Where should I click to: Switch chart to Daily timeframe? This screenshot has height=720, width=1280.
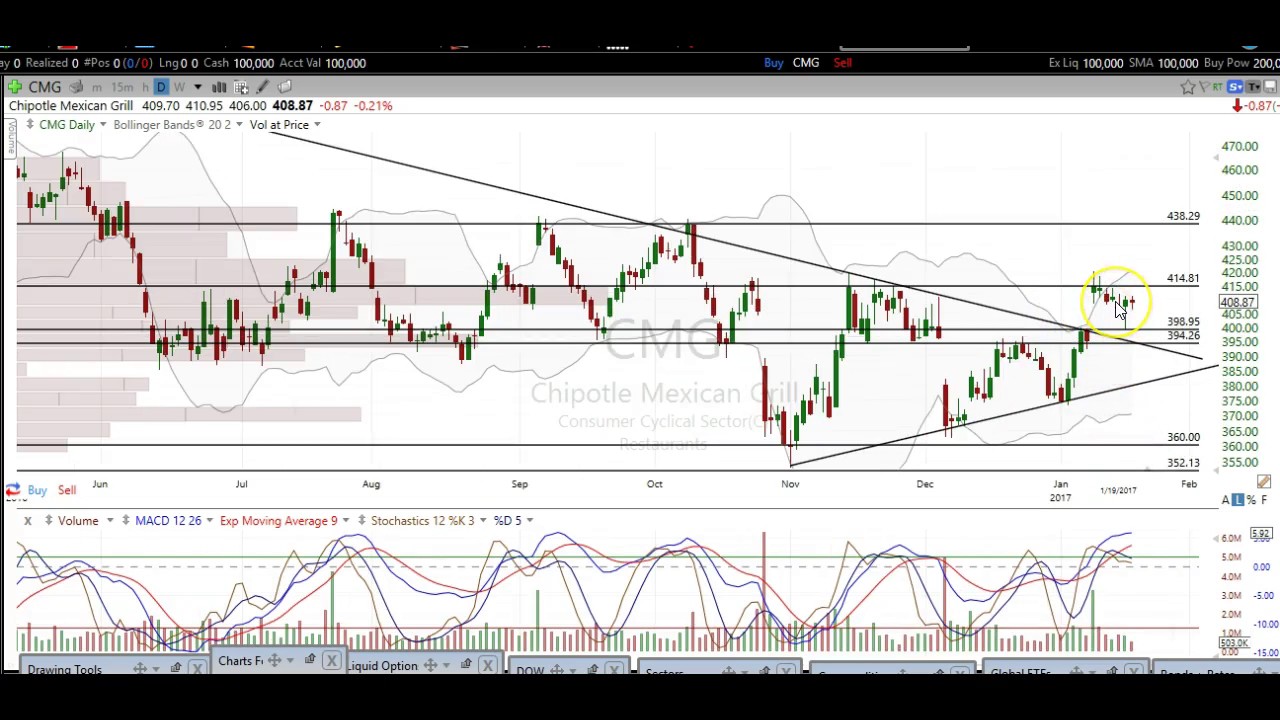click(161, 87)
